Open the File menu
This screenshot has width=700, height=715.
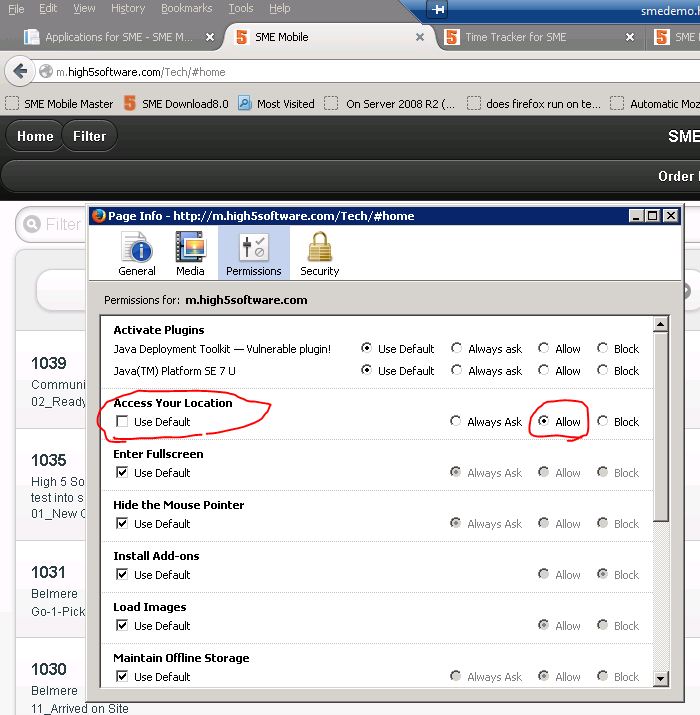point(16,8)
